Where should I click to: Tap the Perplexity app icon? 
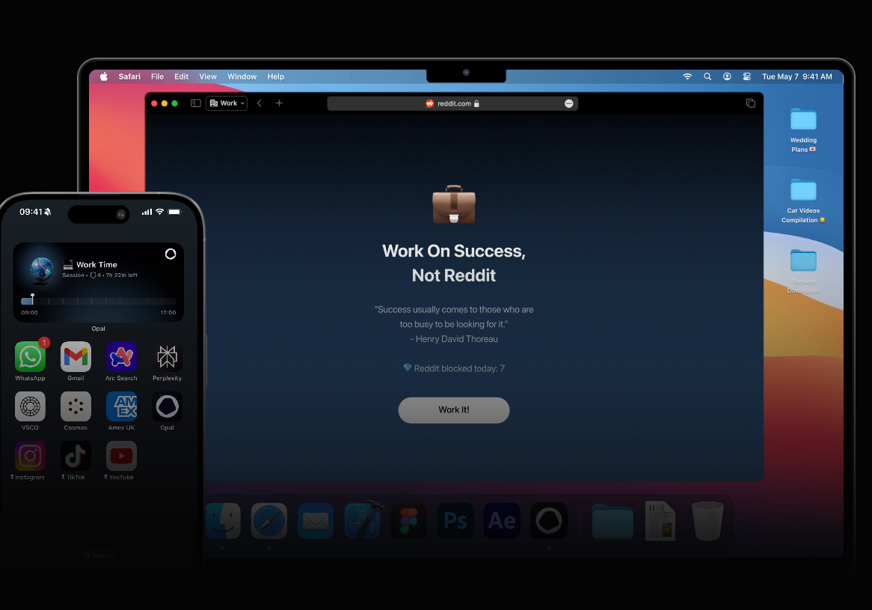[167, 356]
